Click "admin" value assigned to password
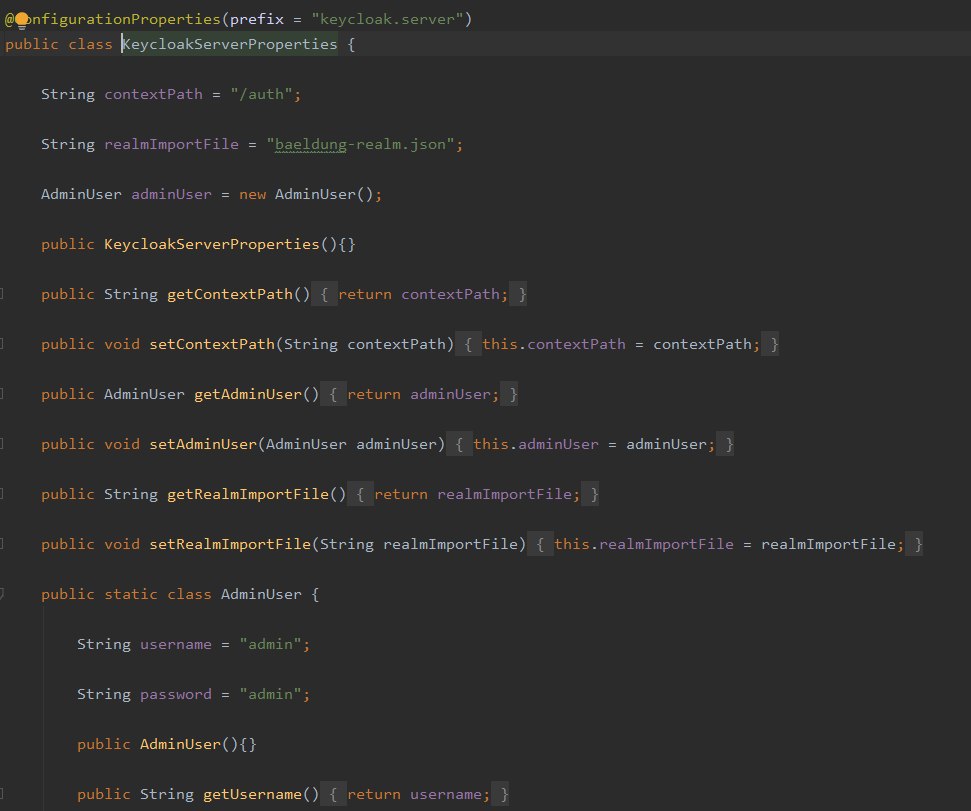 pos(271,695)
